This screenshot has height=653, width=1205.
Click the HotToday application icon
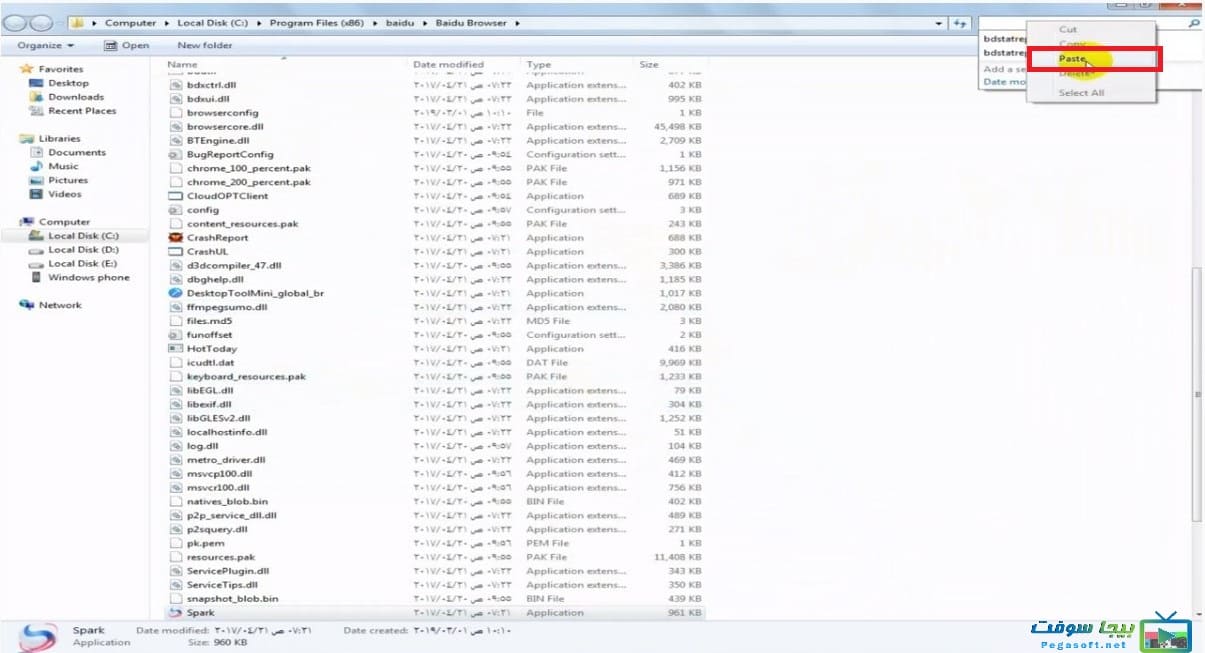point(174,349)
